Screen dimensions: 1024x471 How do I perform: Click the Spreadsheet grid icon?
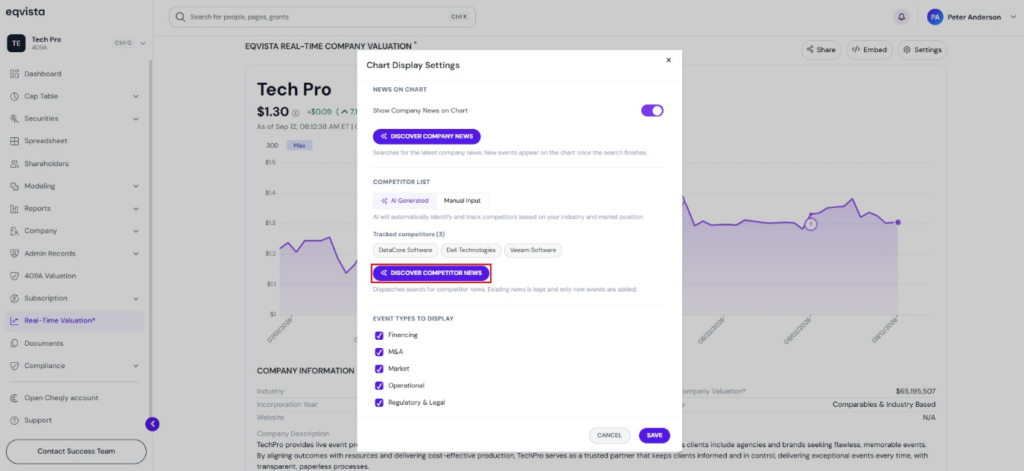pos(14,141)
